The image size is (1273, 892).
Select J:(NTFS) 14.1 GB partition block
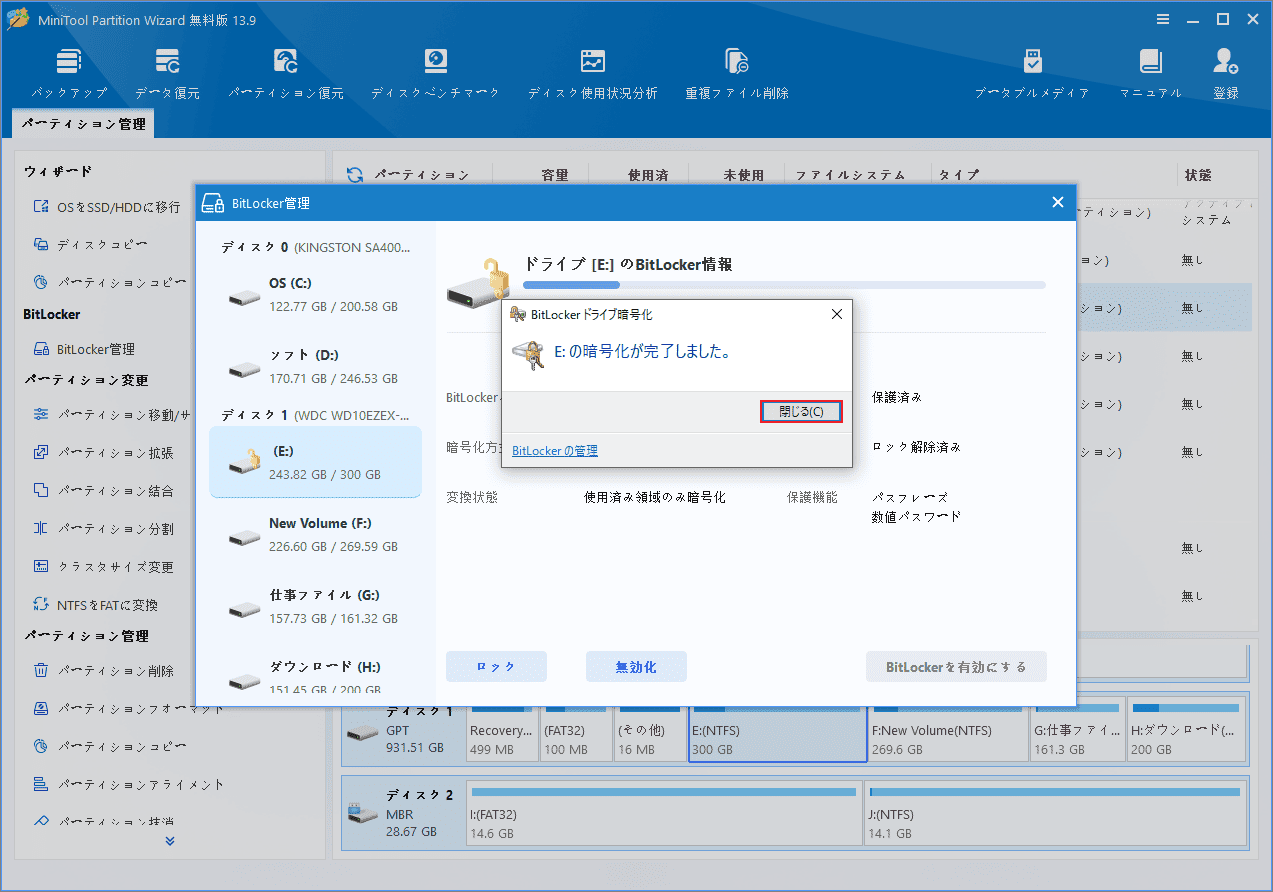(x=1054, y=815)
